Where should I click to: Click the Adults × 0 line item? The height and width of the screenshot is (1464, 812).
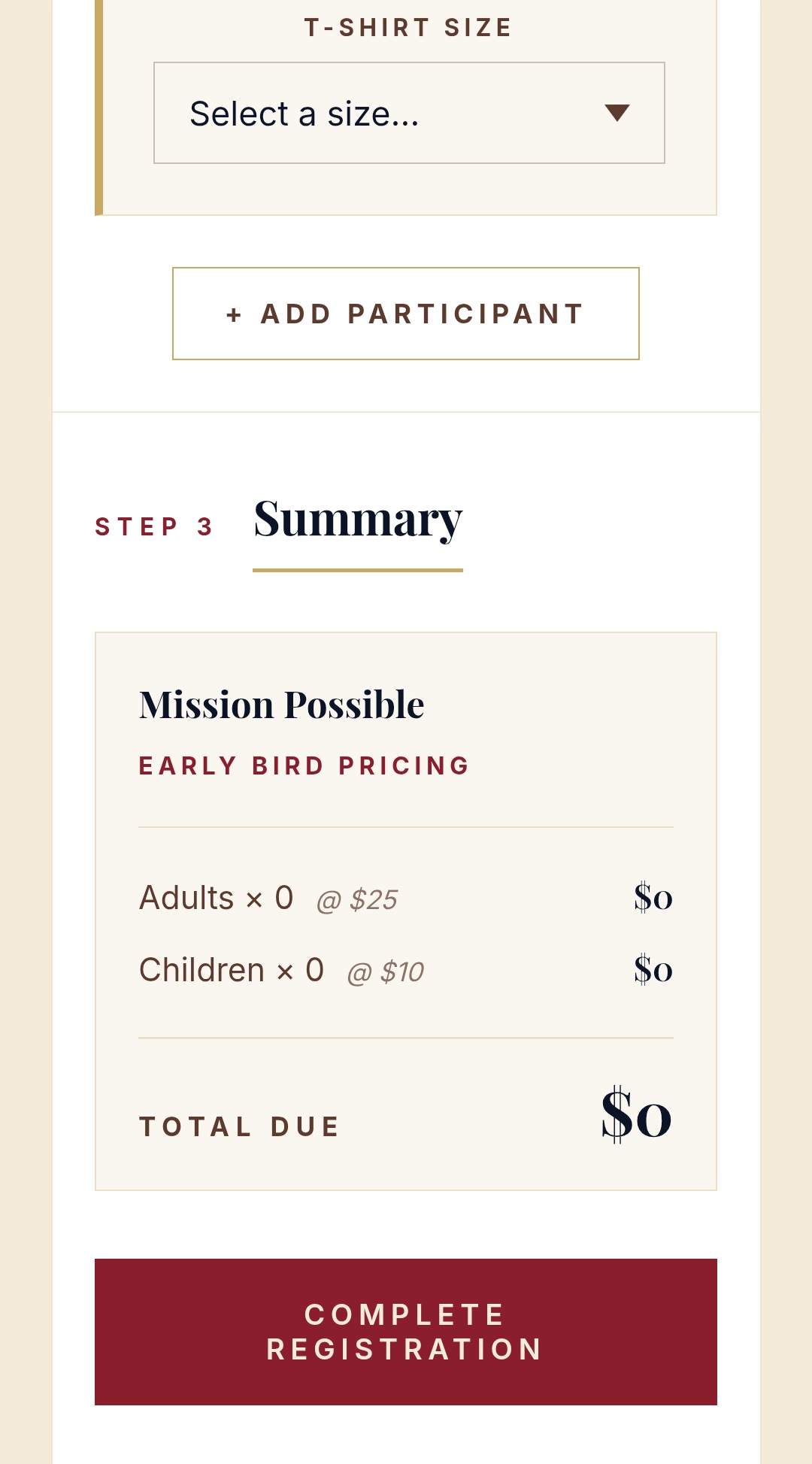coord(217,898)
